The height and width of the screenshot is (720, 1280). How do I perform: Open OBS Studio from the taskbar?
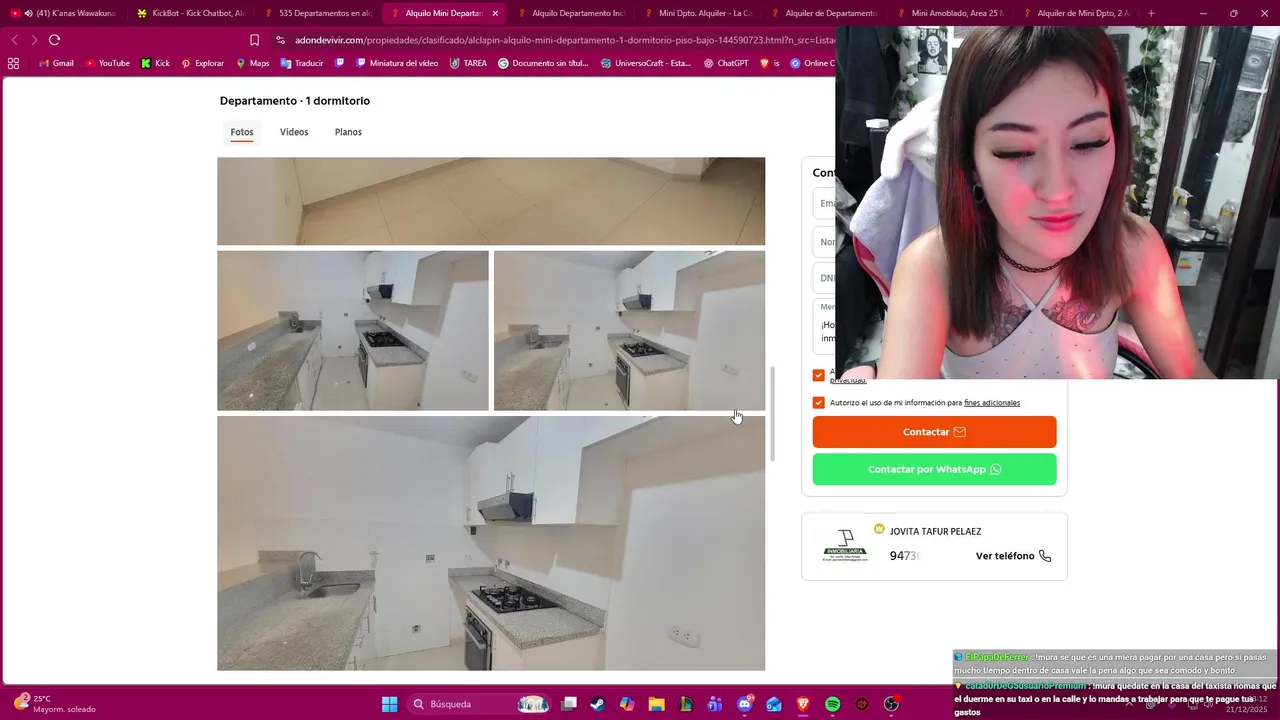click(891, 704)
